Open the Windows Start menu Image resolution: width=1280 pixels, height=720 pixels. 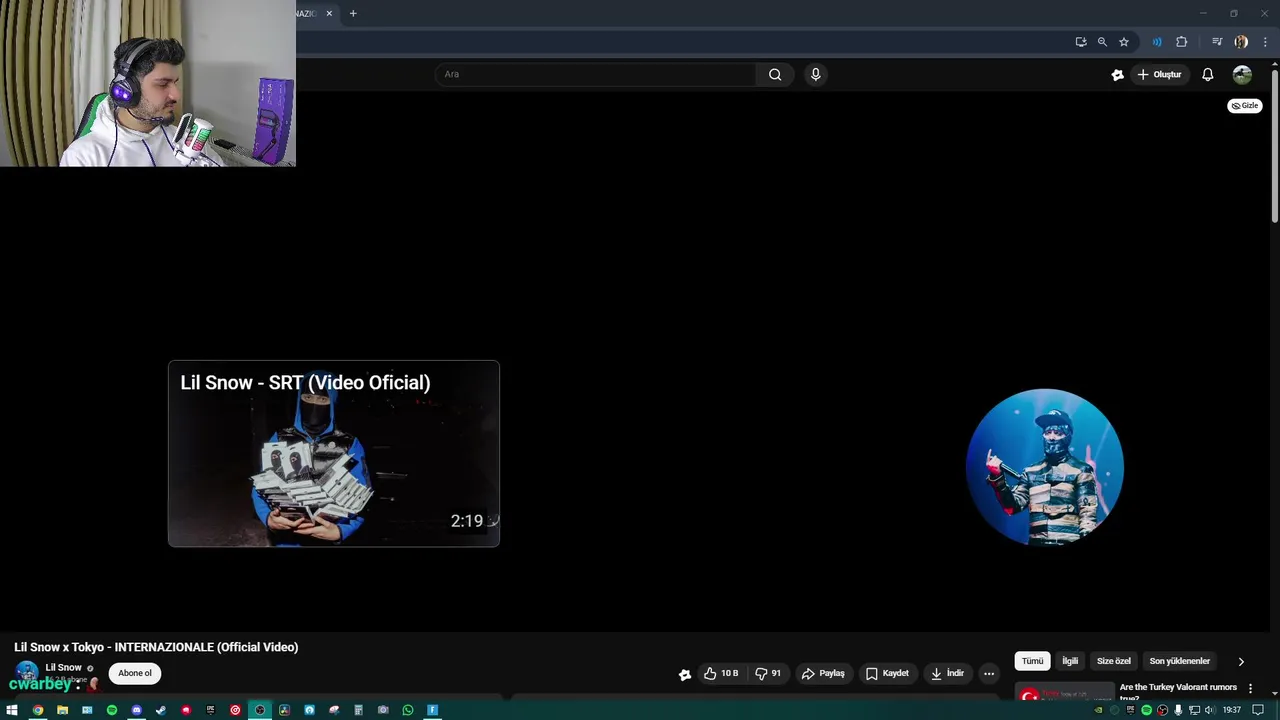12,710
